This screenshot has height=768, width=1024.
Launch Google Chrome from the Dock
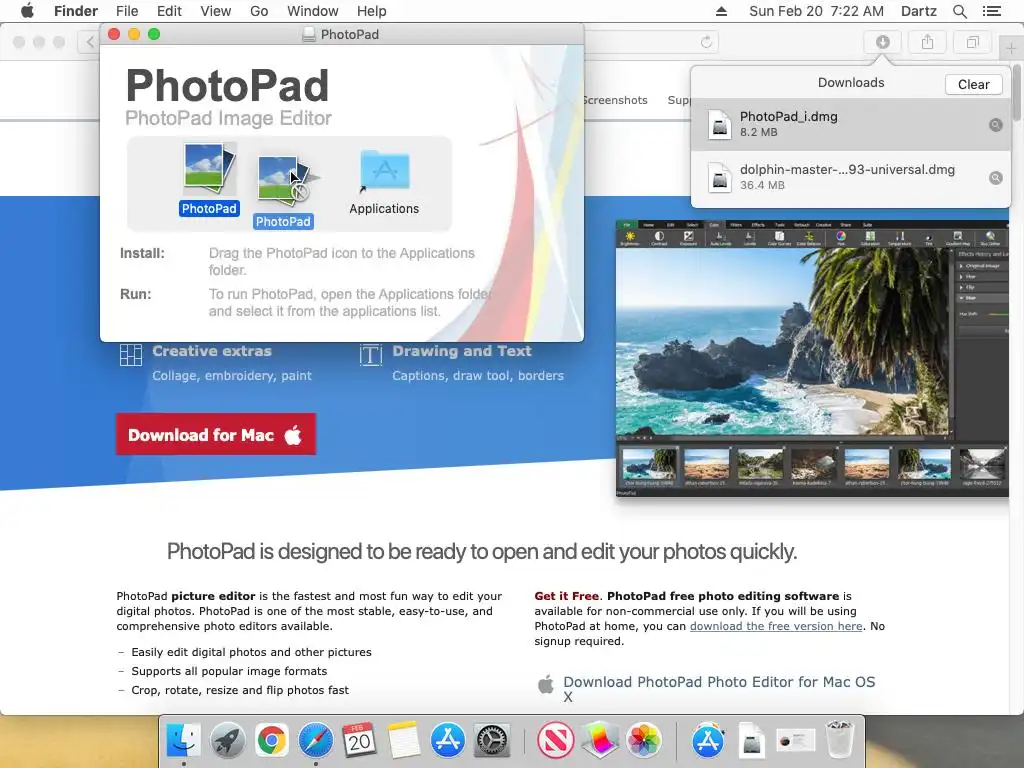pos(272,740)
